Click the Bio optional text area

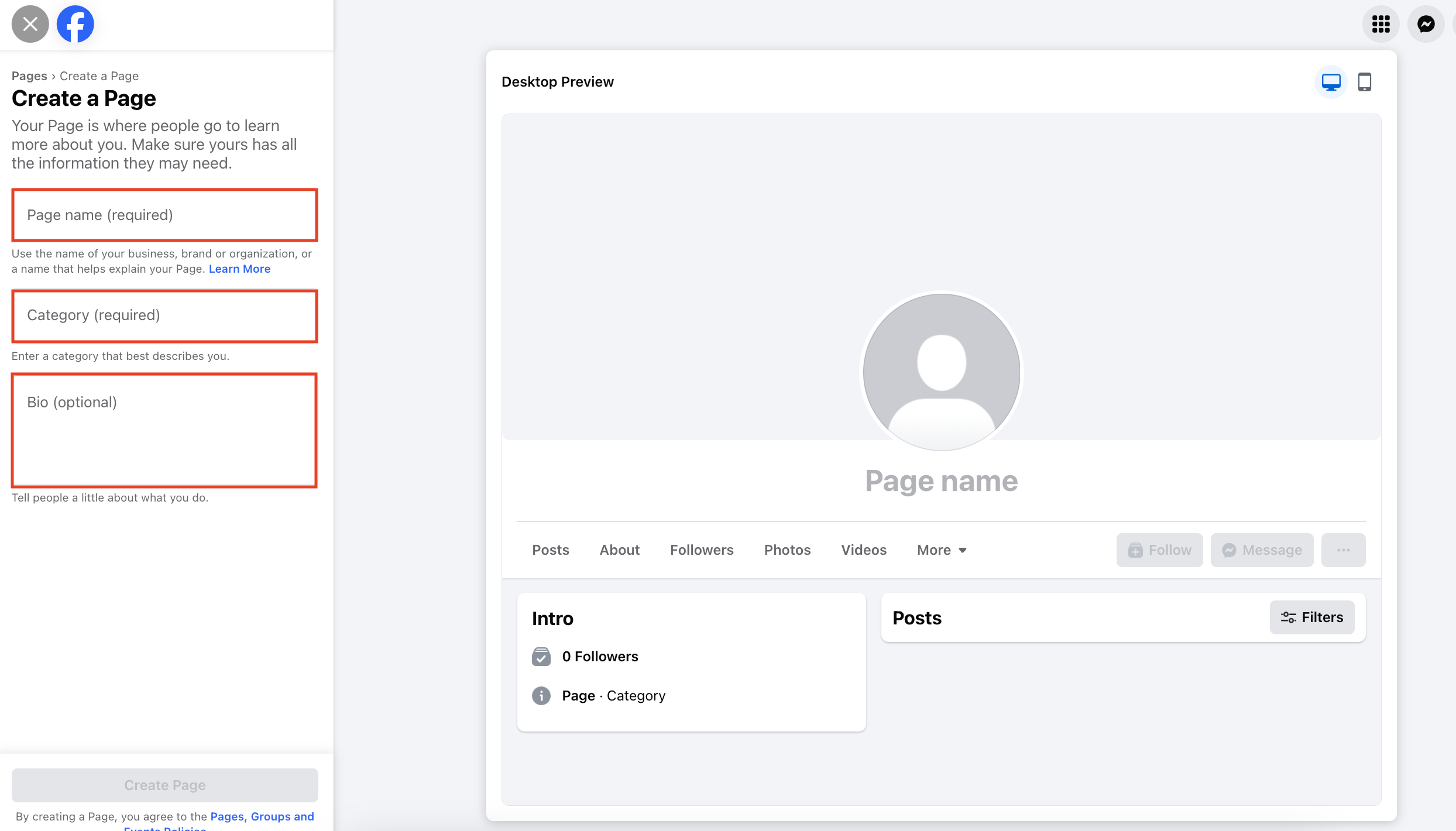(164, 430)
